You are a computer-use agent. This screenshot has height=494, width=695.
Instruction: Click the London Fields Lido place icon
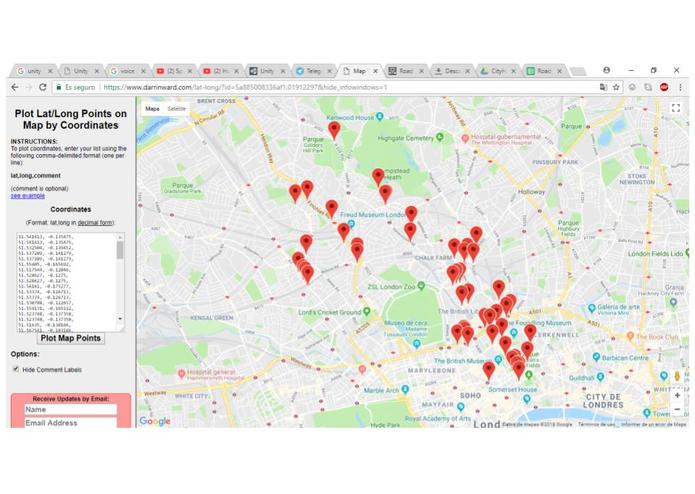tap(687, 253)
